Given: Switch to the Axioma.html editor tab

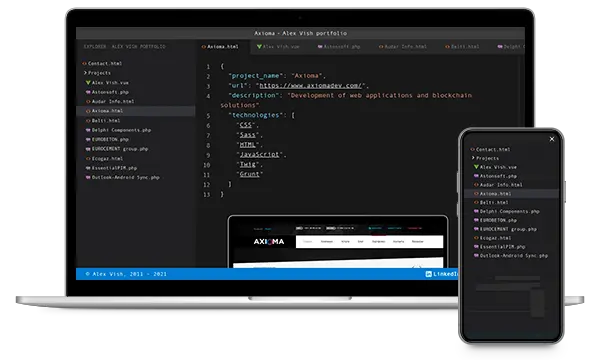Looking at the screenshot, I should [220, 47].
